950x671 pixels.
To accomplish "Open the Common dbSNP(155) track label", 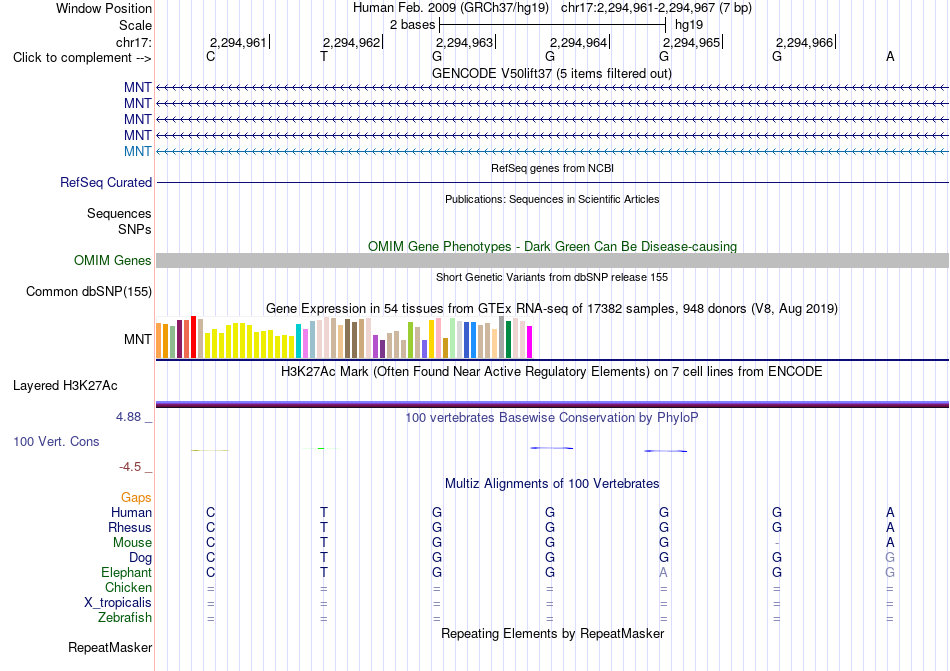I will tap(89, 291).
